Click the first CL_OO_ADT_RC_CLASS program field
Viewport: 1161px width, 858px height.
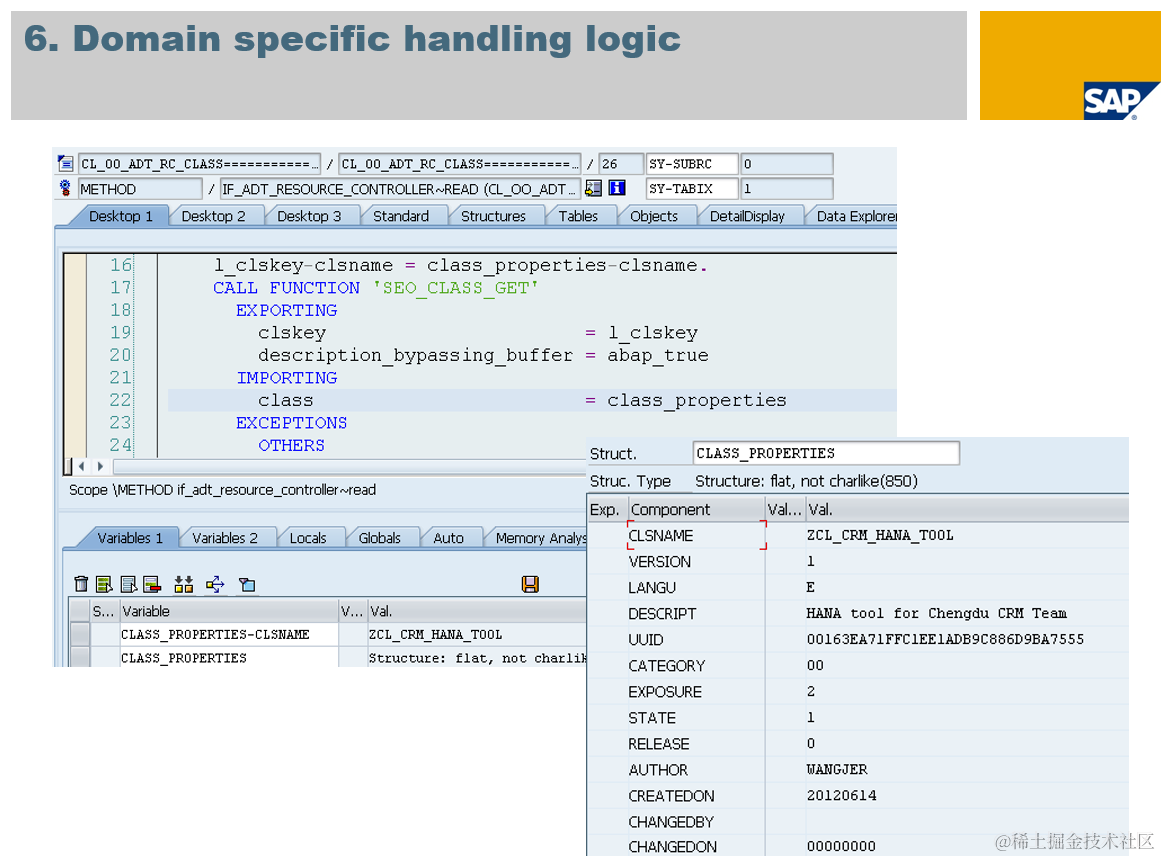pos(199,164)
